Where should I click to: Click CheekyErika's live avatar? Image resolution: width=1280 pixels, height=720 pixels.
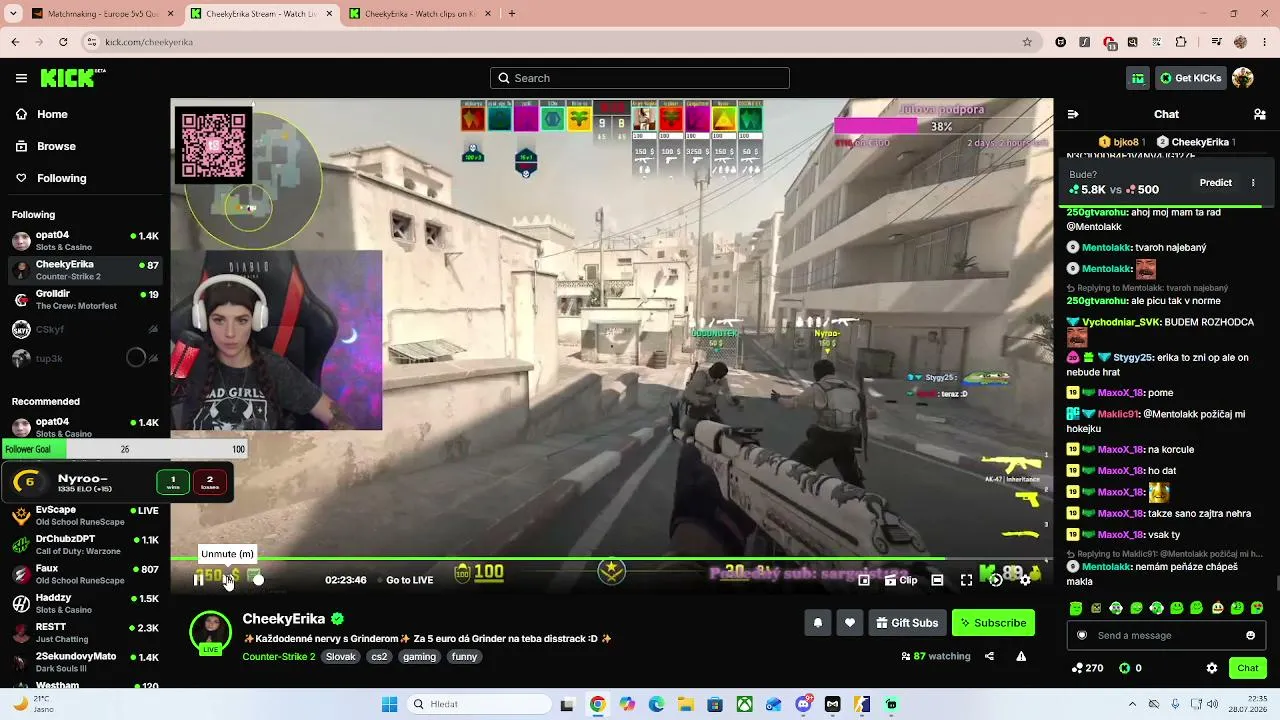pos(210,632)
